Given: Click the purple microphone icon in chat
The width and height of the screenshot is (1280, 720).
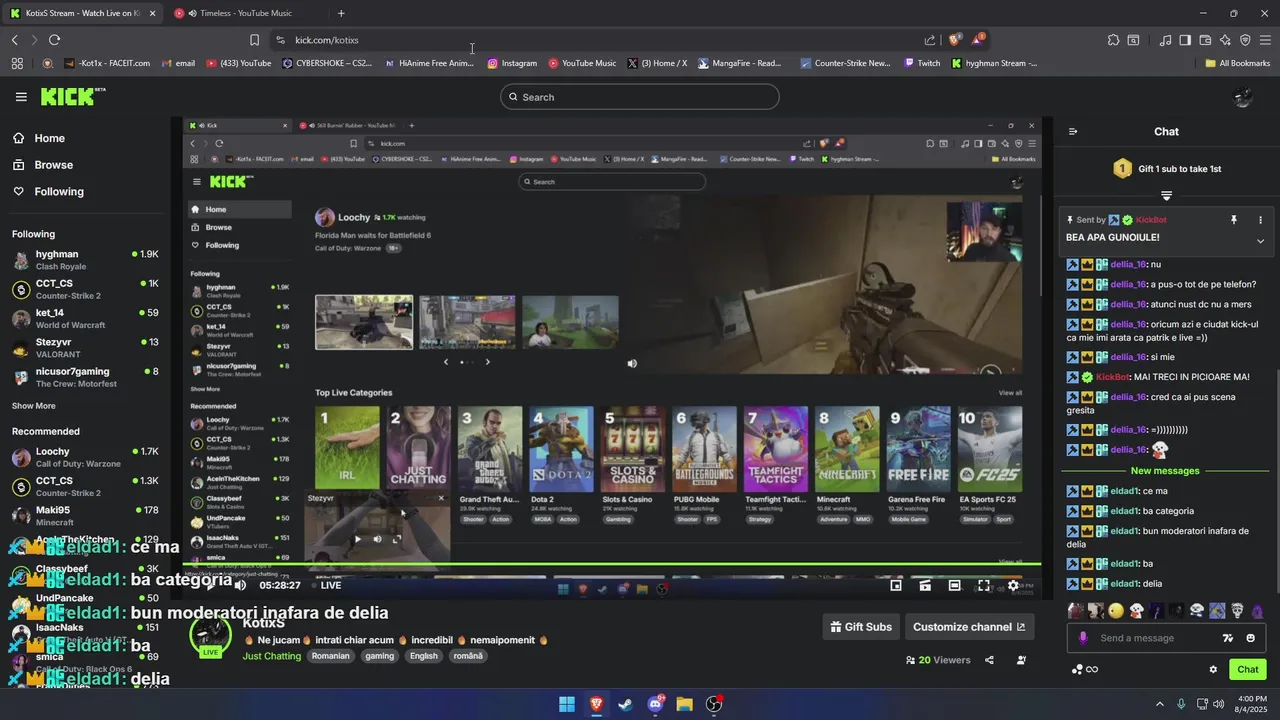Looking at the screenshot, I should point(1083,638).
